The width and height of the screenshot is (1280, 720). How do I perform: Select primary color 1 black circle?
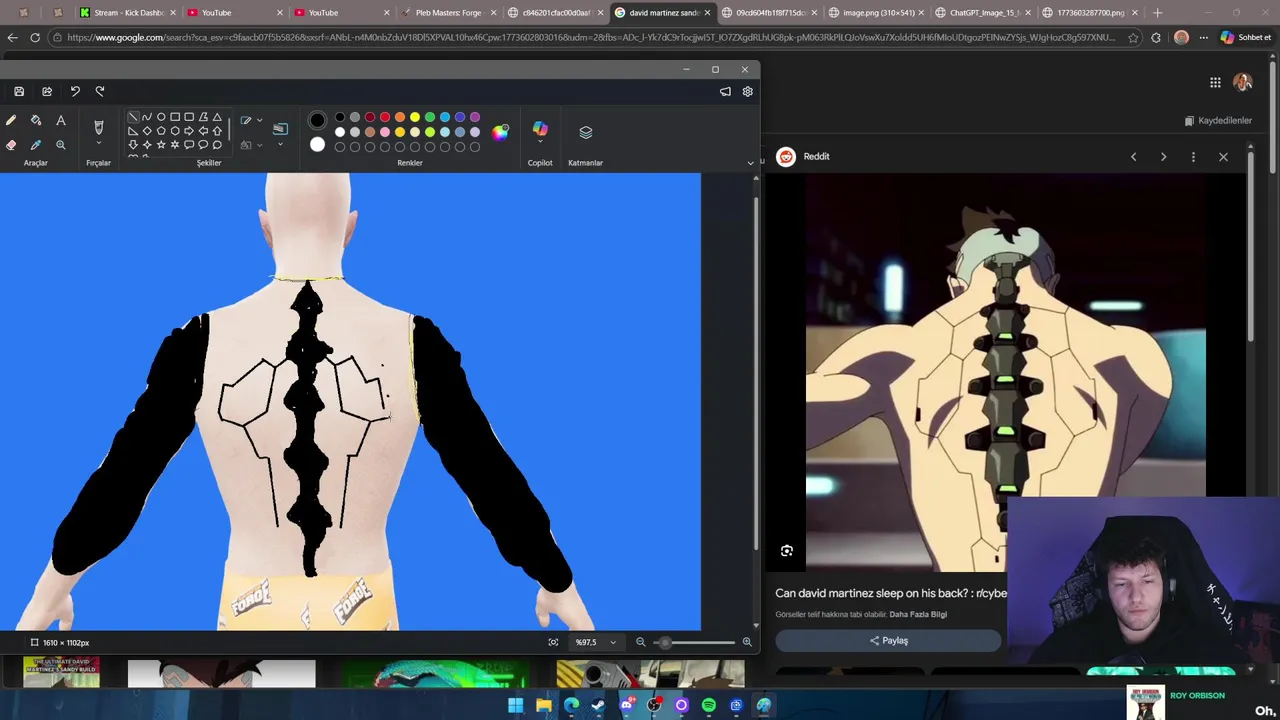tap(317, 120)
